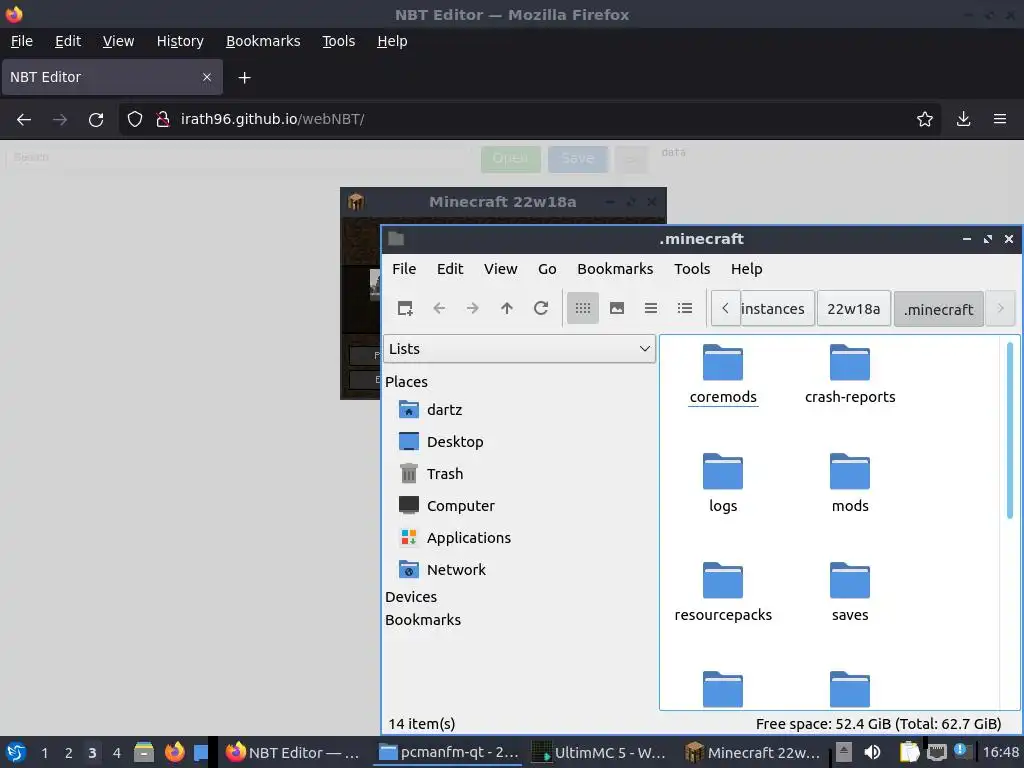Screen dimensions: 1024x768
Task: Click the Bookmarks section in side pane
Action: [423, 620]
